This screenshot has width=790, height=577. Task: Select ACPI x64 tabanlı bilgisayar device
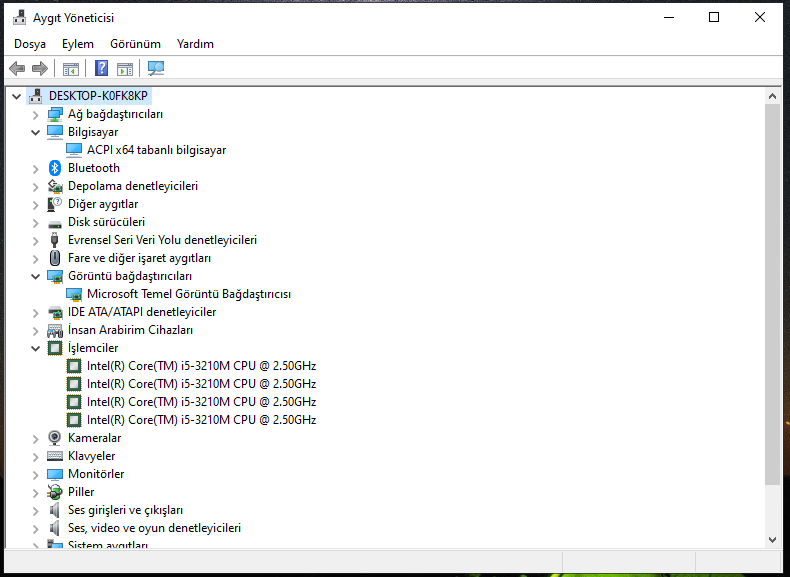pyautogui.click(x=156, y=150)
